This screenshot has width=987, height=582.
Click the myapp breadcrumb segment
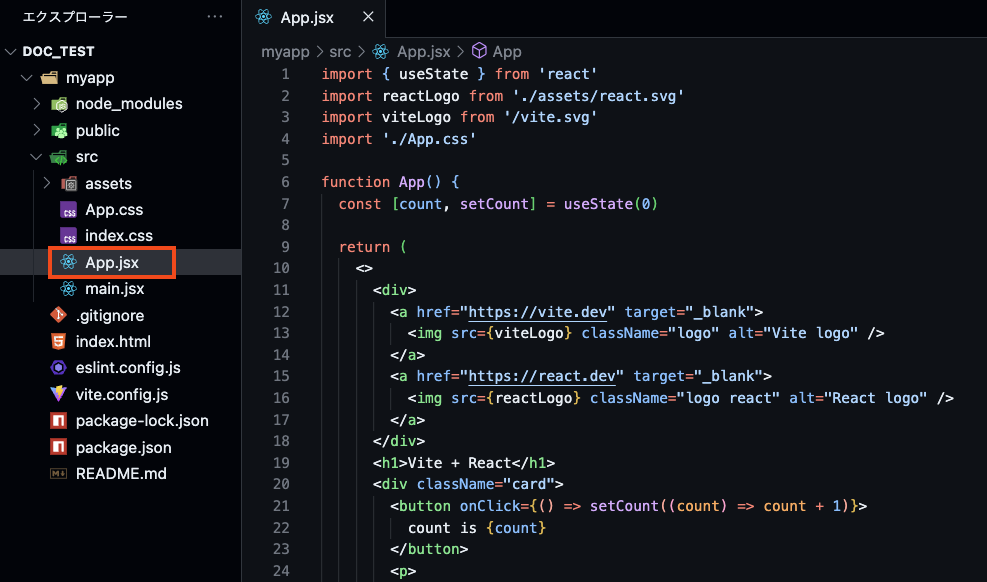(x=285, y=51)
